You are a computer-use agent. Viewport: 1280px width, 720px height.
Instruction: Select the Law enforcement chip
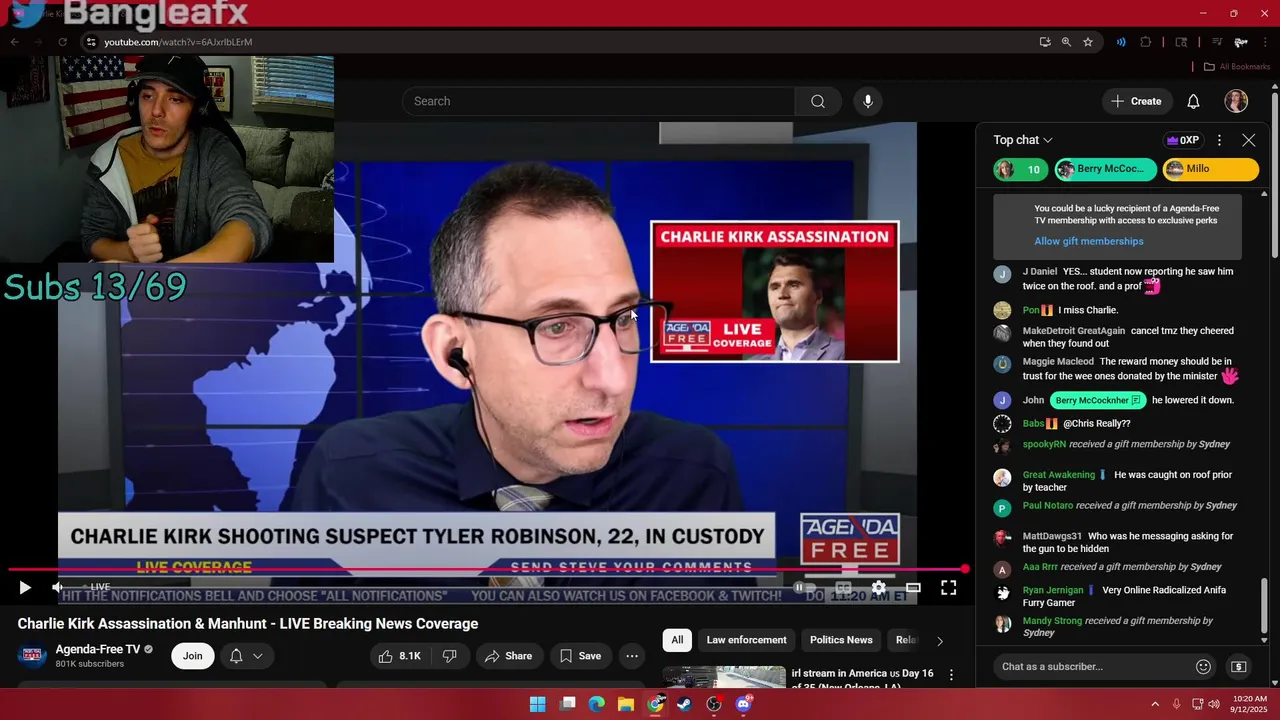pos(747,640)
